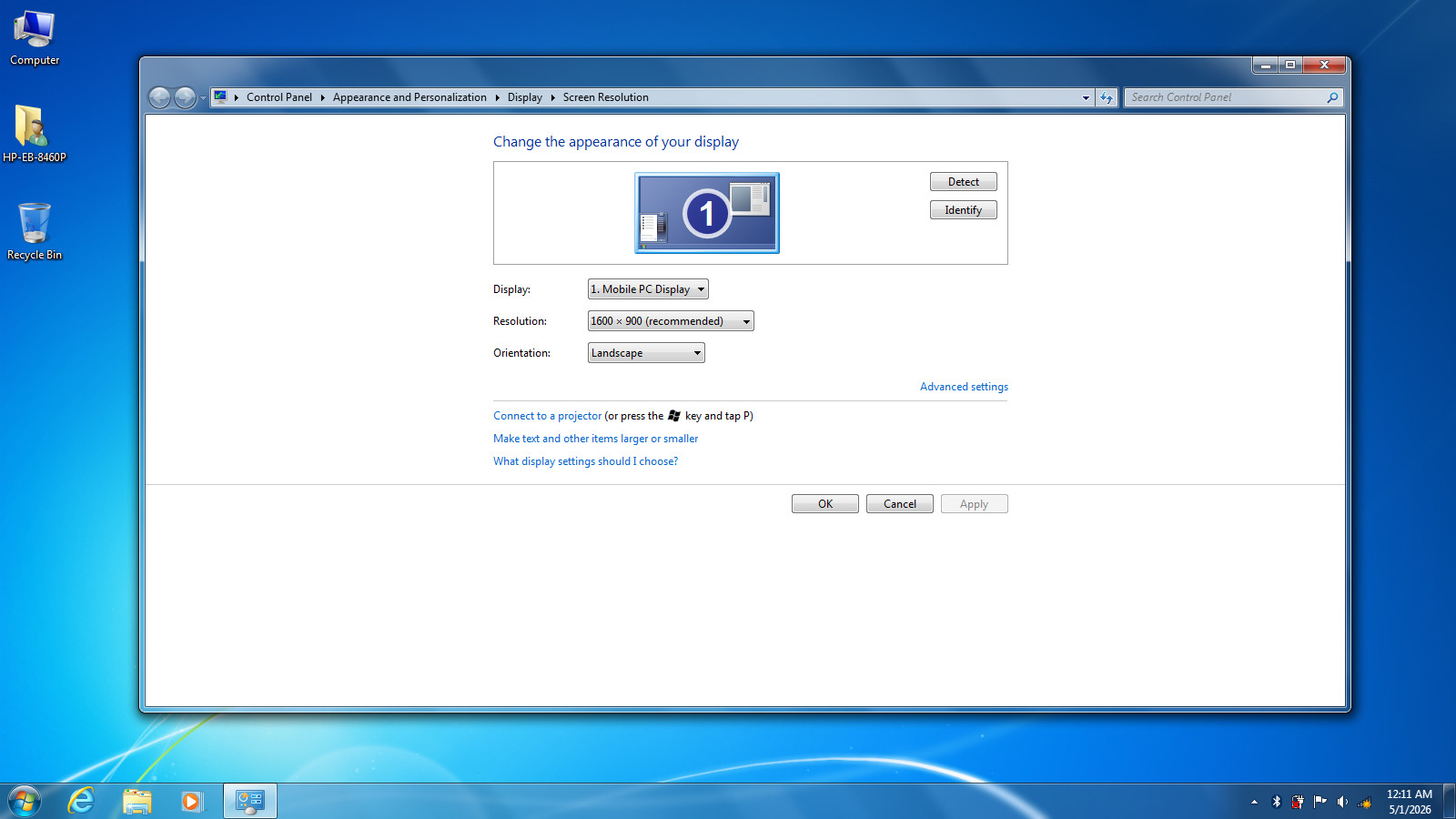
Task: Navigate to the Control Panel breadcrumb
Action: click(x=278, y=97)
